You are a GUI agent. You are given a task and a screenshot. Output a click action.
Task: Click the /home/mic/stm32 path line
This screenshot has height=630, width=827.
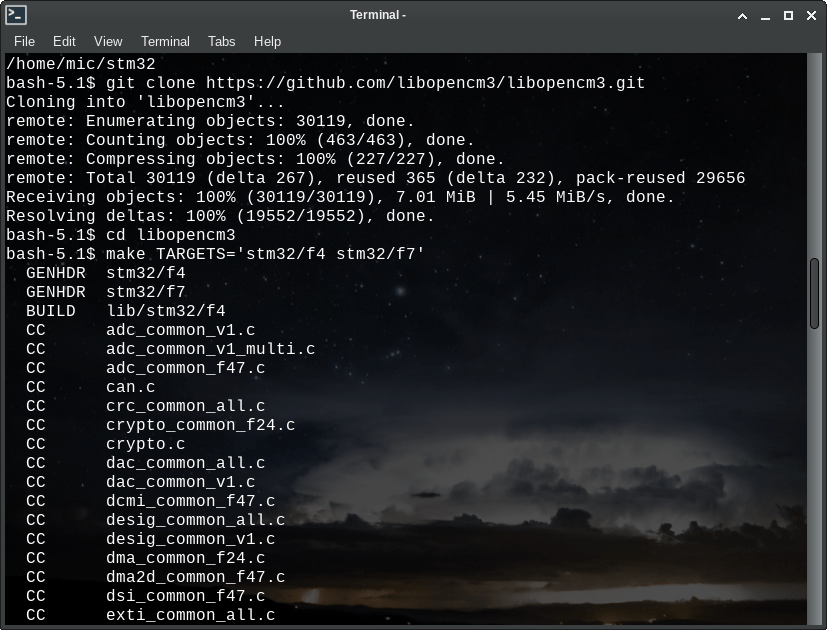click(x=80, y=64)
